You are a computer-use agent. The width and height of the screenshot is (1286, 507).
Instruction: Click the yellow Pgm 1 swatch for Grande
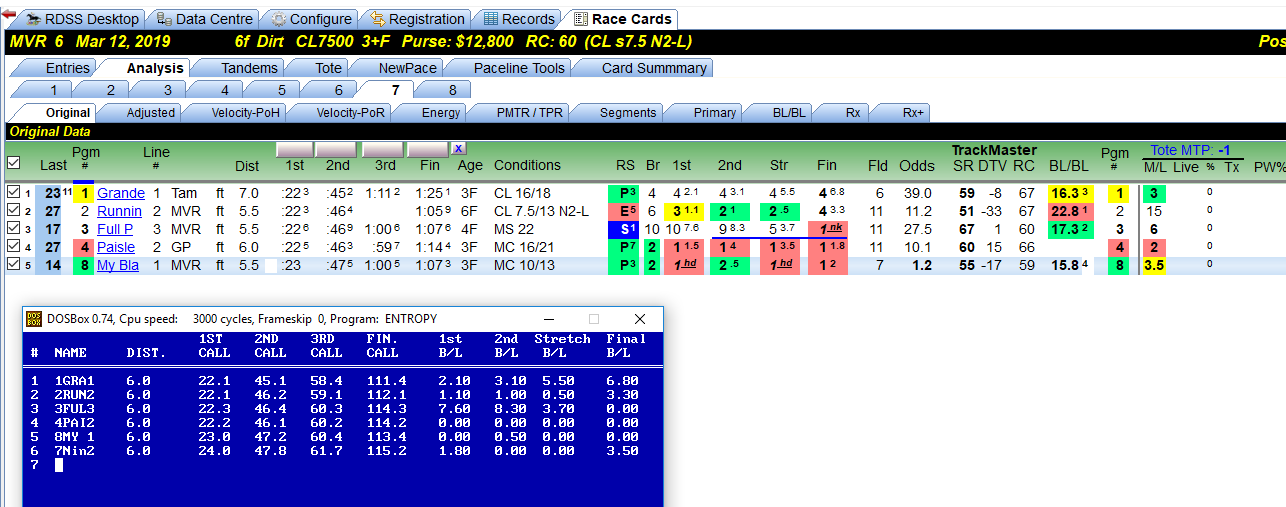(85, 193)
